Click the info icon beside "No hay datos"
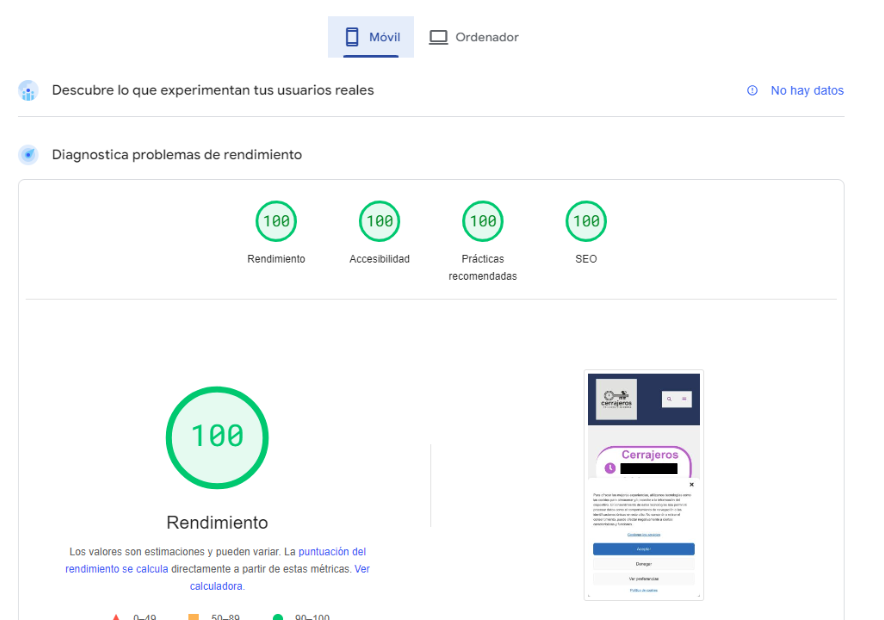Viewport: 884px width, 620px height. 751,90
